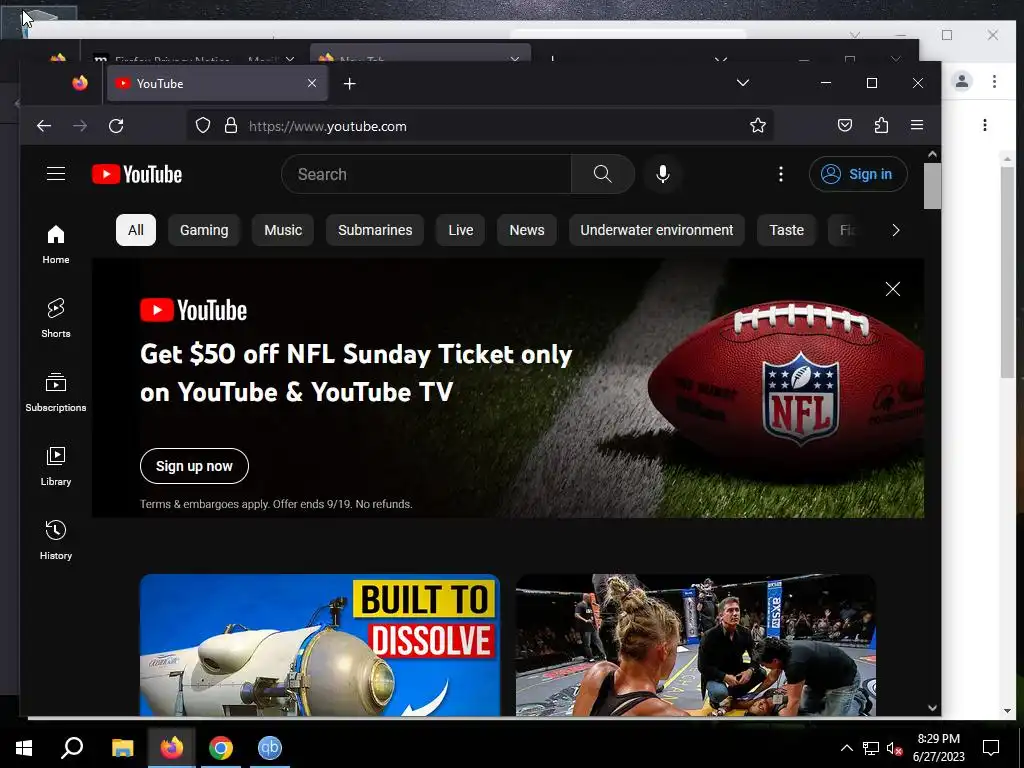
Task: Select the Taste filter chip
Action: 786,230
